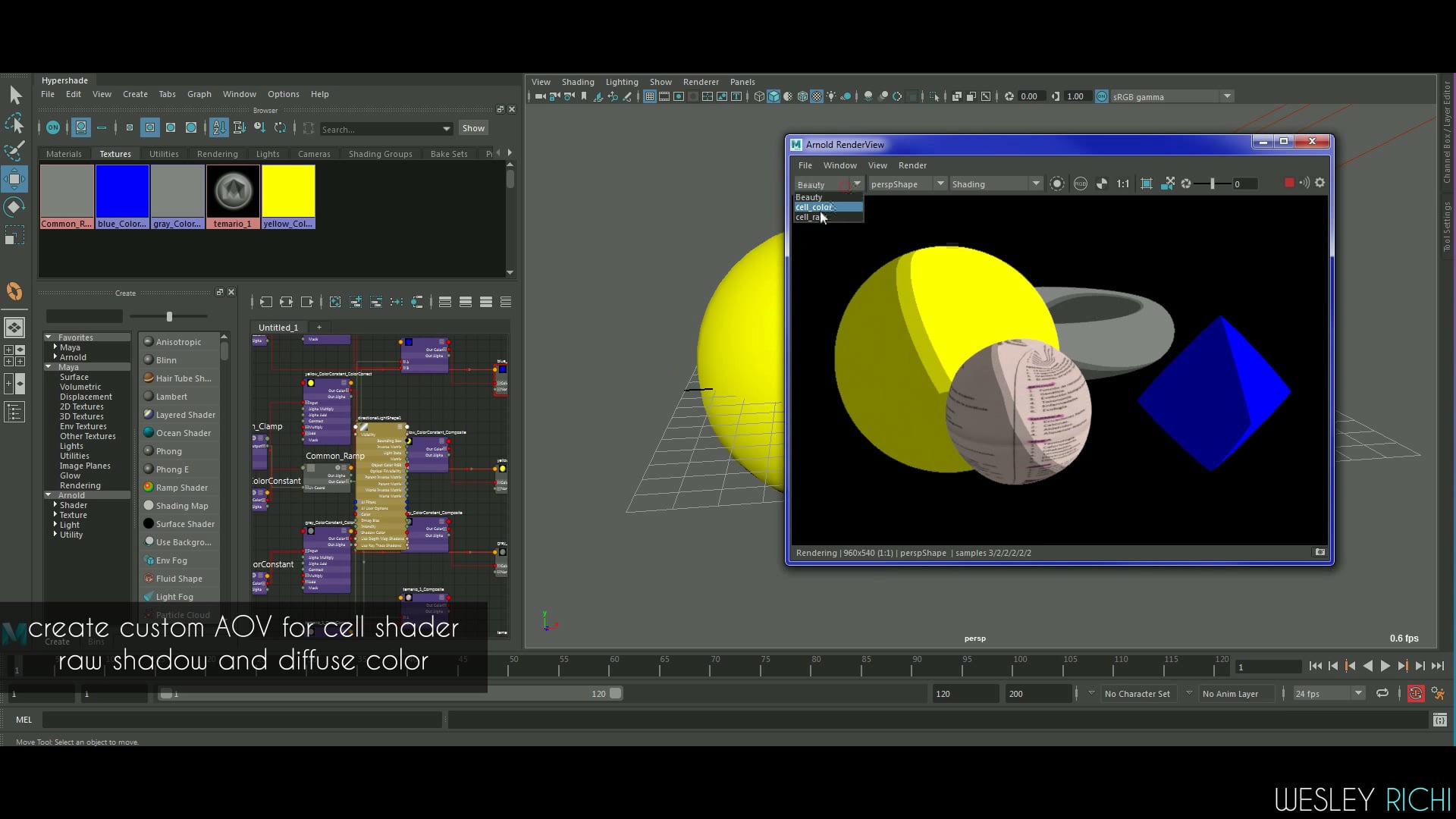Switch to the Materials tab in Browser
The image size is (1456, 819).
tap(64, 153)
